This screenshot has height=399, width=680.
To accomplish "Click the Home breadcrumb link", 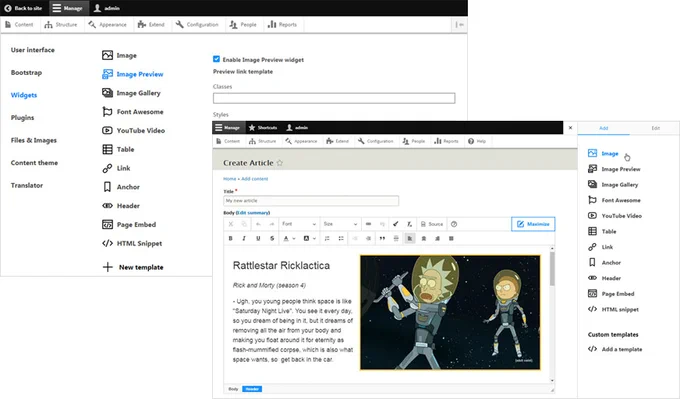I will 229,179.
